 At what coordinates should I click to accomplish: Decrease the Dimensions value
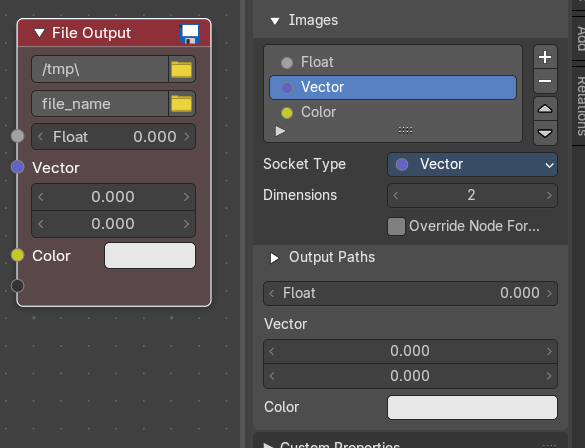396,195
